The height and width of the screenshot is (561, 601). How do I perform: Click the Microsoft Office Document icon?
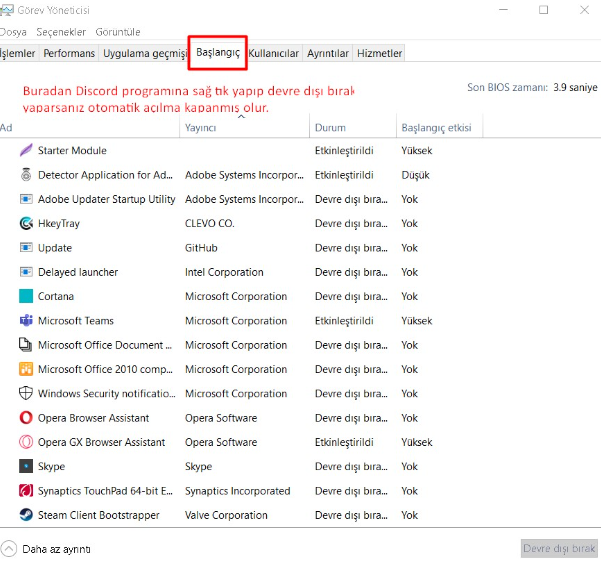(x=26, y=345)
